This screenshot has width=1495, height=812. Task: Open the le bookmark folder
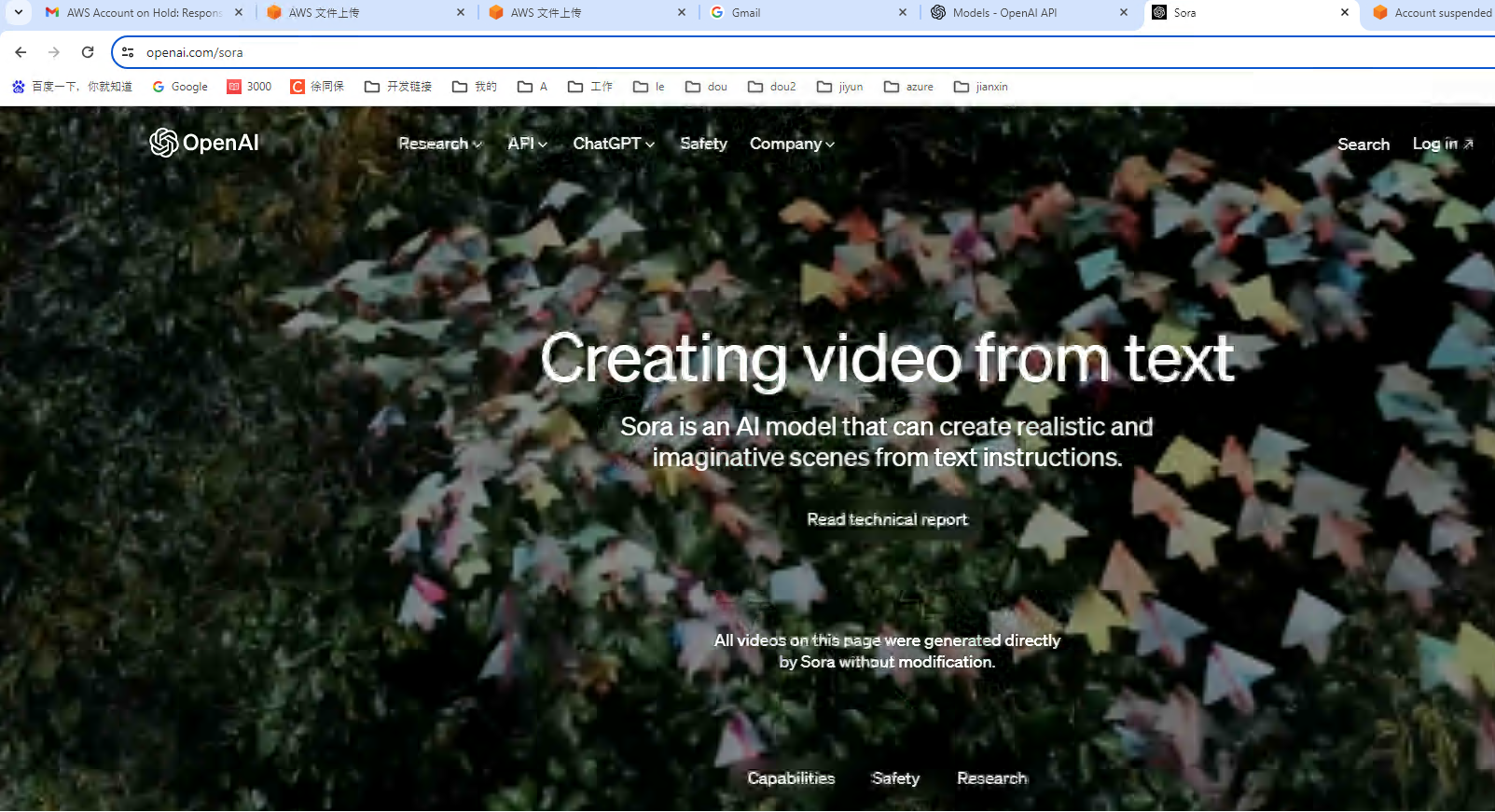pos(649,87)
